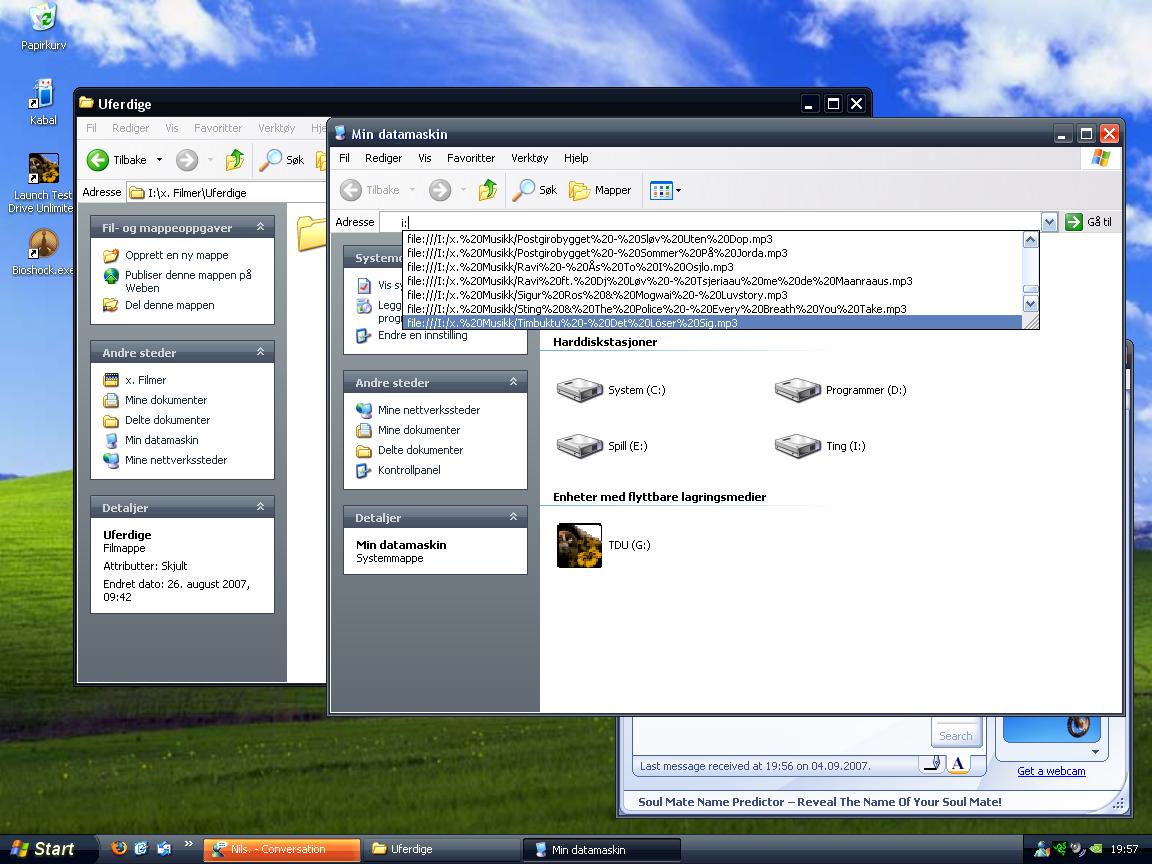Open the Spill (E:) drive
The width and height of the screenshot is (1152, 864).
[x=602, y=446]
